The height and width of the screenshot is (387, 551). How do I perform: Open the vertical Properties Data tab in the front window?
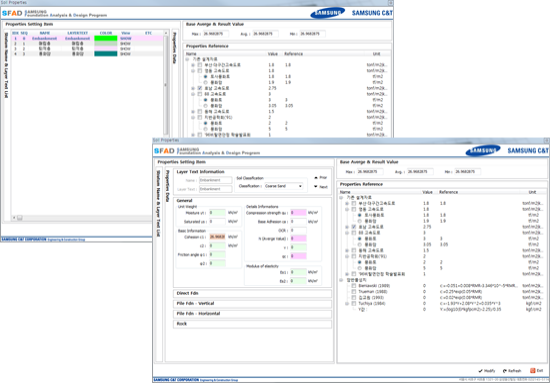tap(168, 186)
